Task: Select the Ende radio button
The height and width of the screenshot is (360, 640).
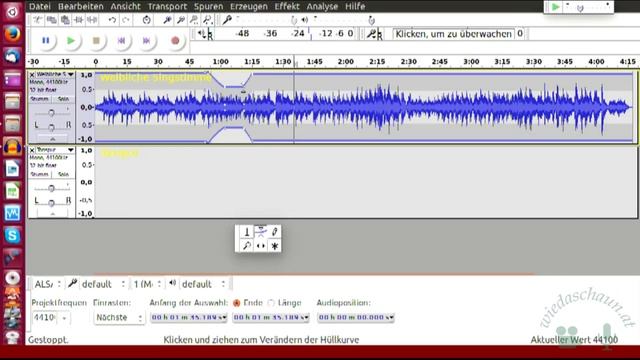Action: pos(236,303)
